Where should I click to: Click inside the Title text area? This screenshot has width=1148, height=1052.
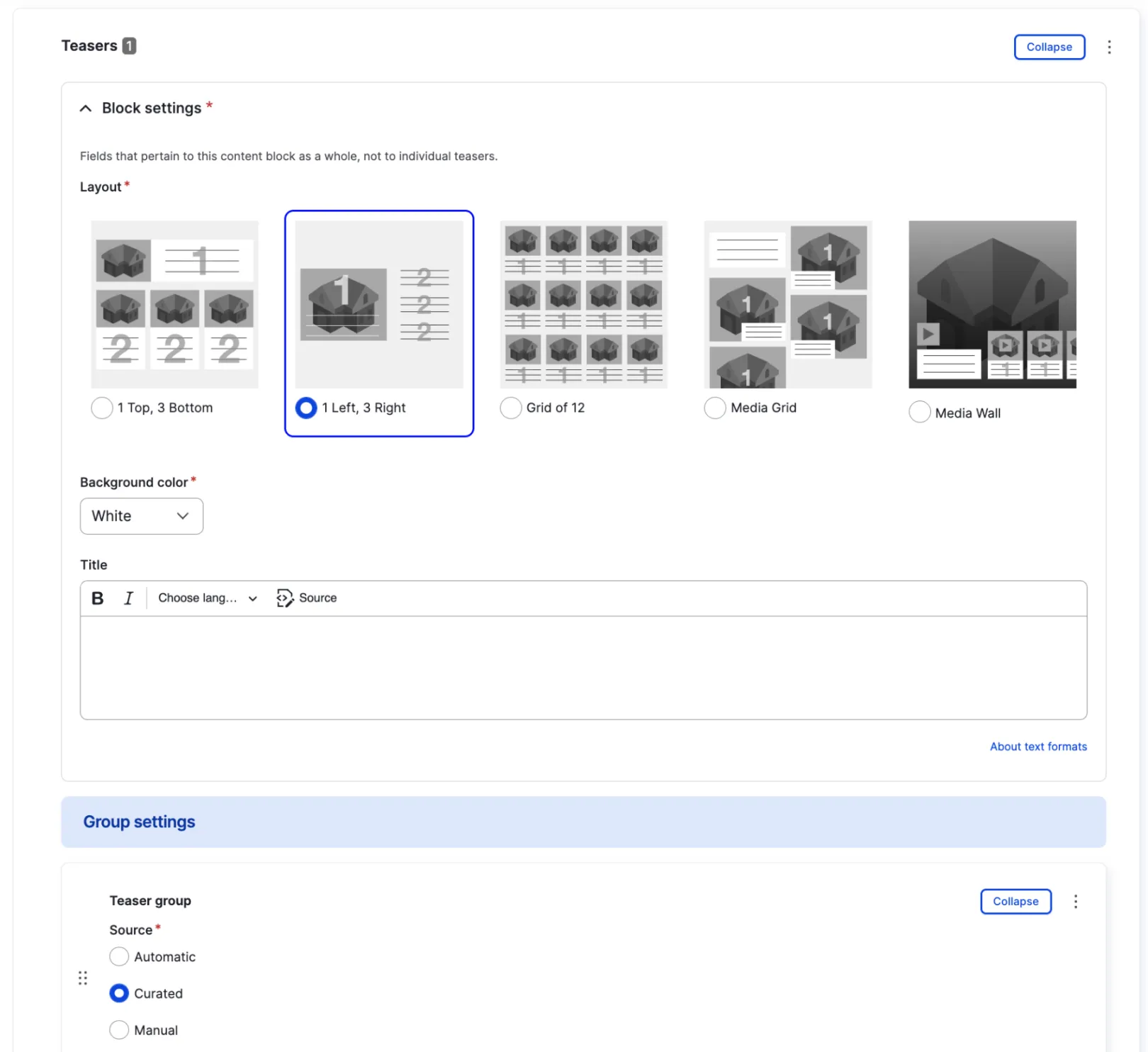point(581,666)
